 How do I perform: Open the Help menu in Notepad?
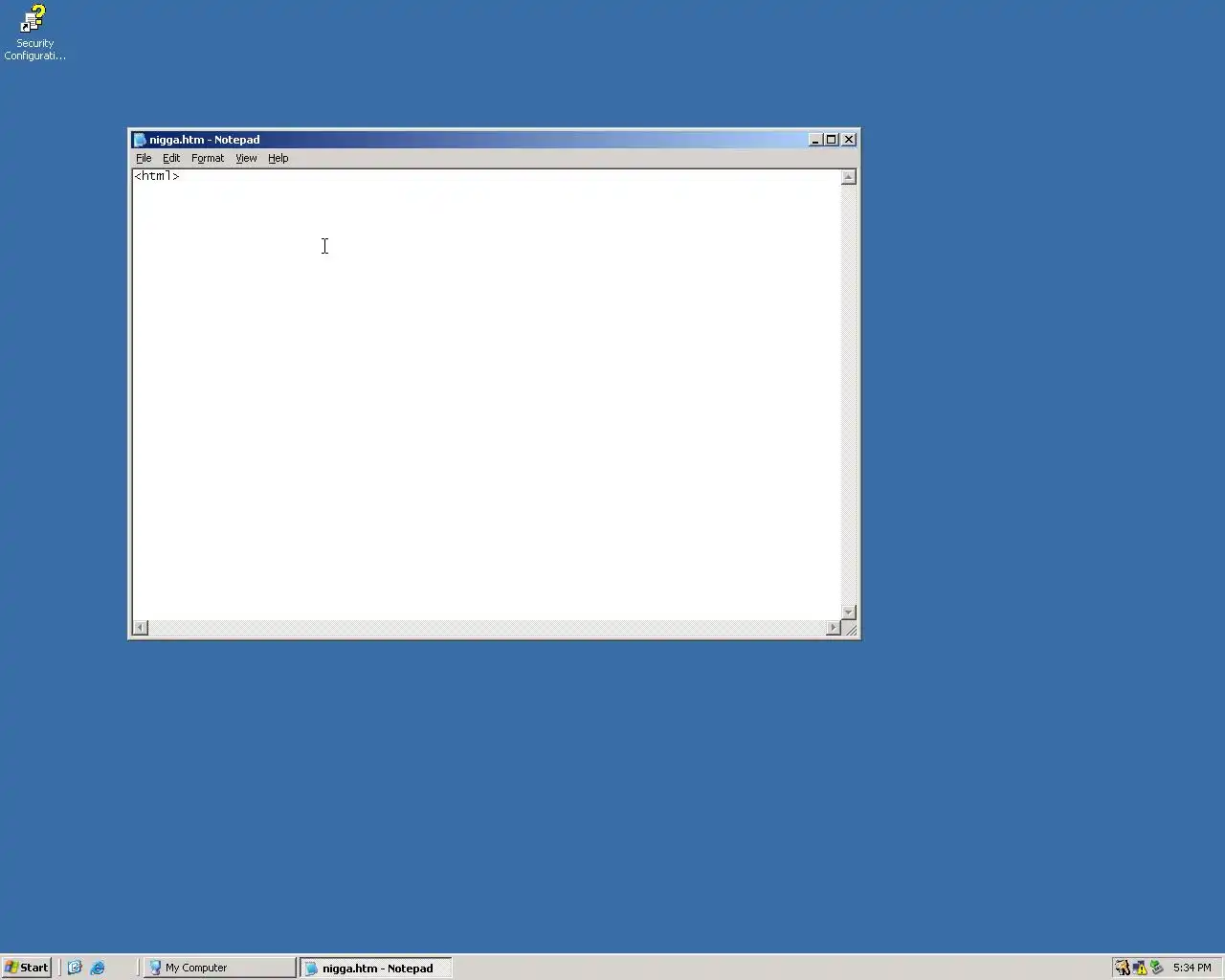278,158
